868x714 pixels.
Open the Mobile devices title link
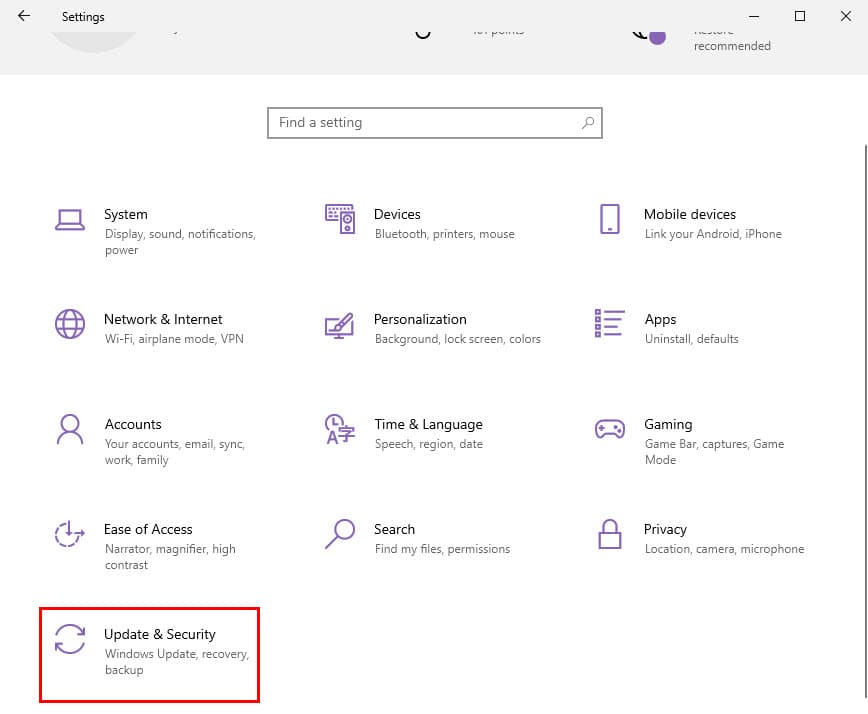(x=690, y=214)
